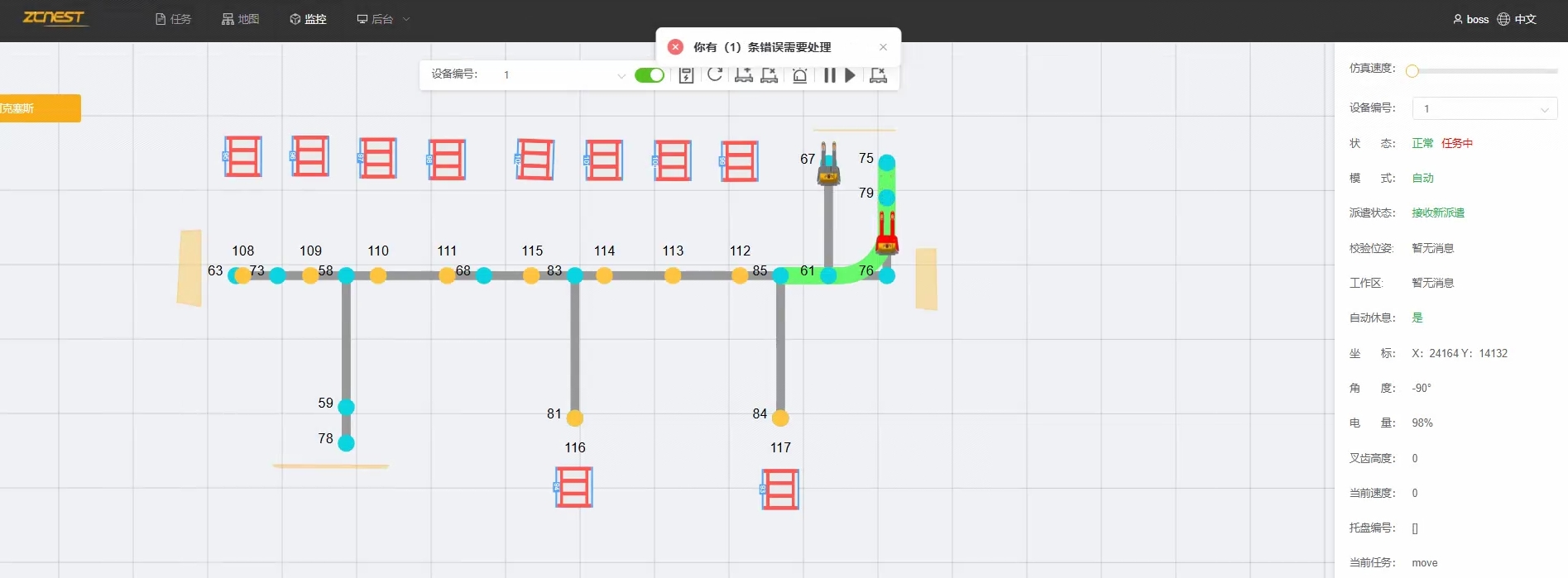Click the alarm siren icon
Screen dimensions: 1568x578
(x=799, y=75)
